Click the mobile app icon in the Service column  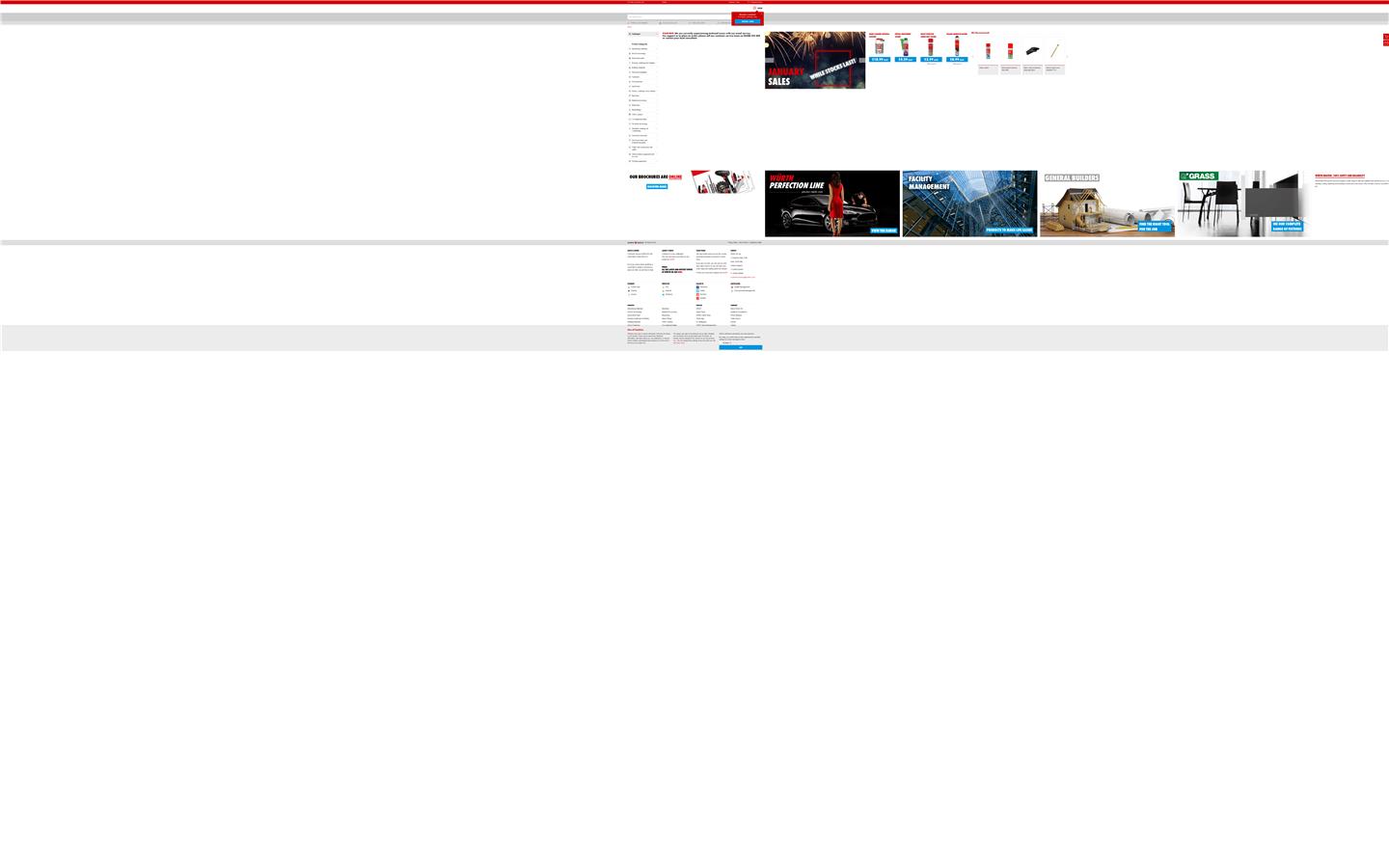(x=664, y=286)
